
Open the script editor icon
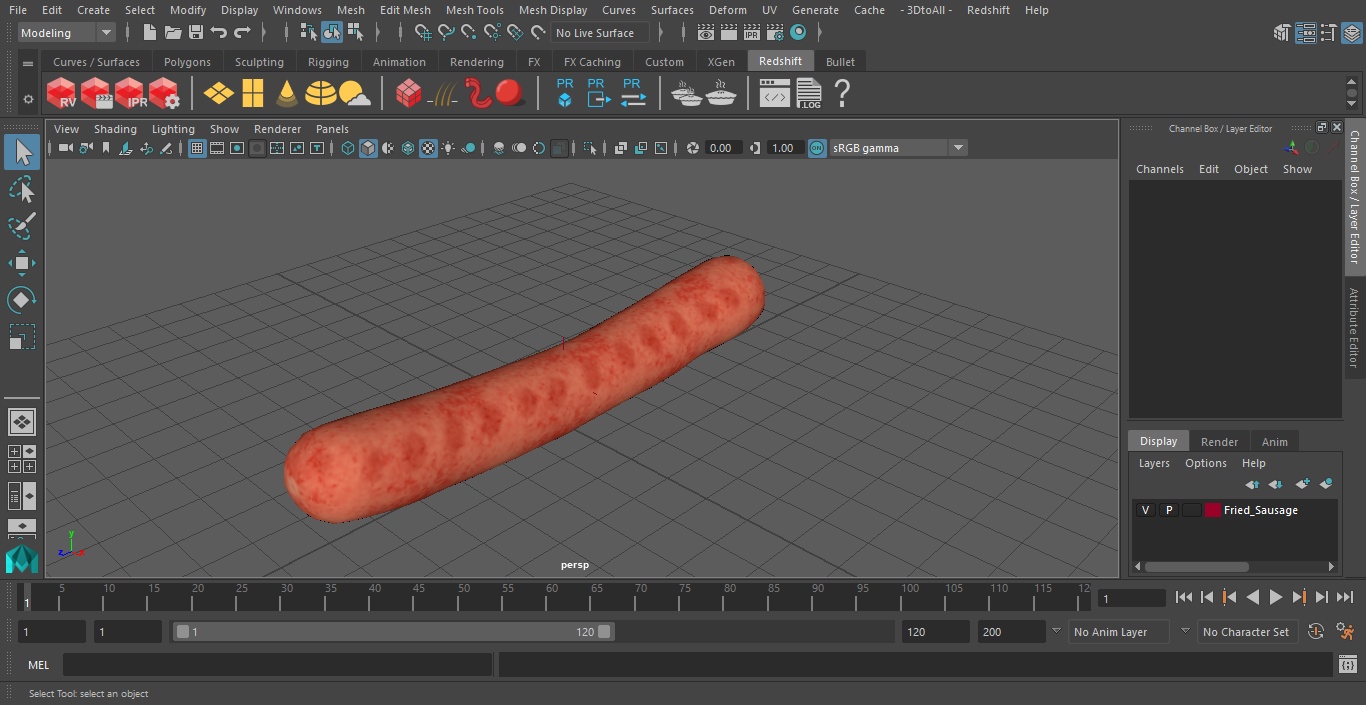[x=1347, y=665]
